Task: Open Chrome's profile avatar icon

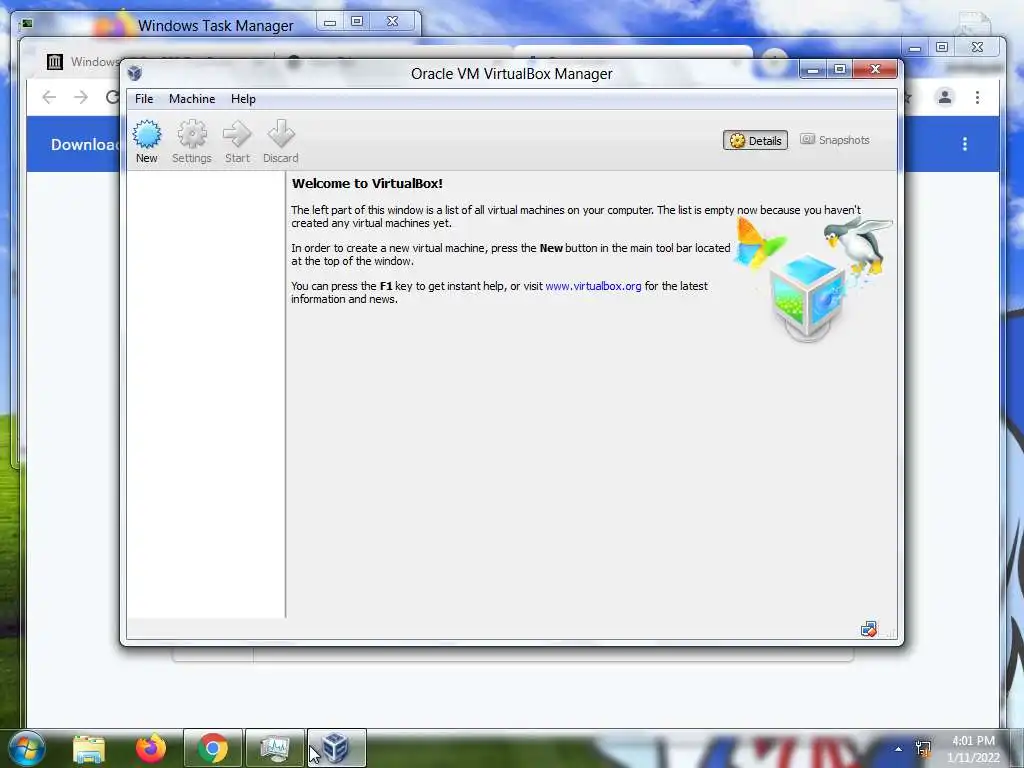Action: pos(944,97)
